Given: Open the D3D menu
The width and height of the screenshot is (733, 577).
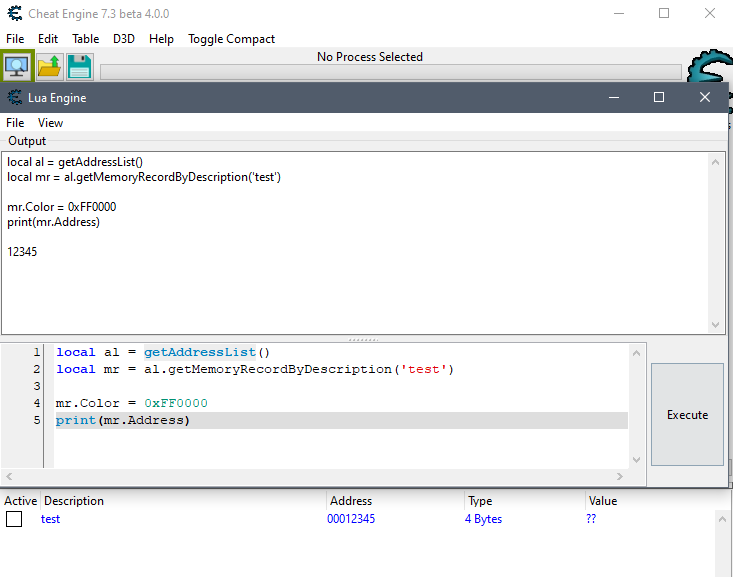Looking at the screenshot, I should (124, 39).
